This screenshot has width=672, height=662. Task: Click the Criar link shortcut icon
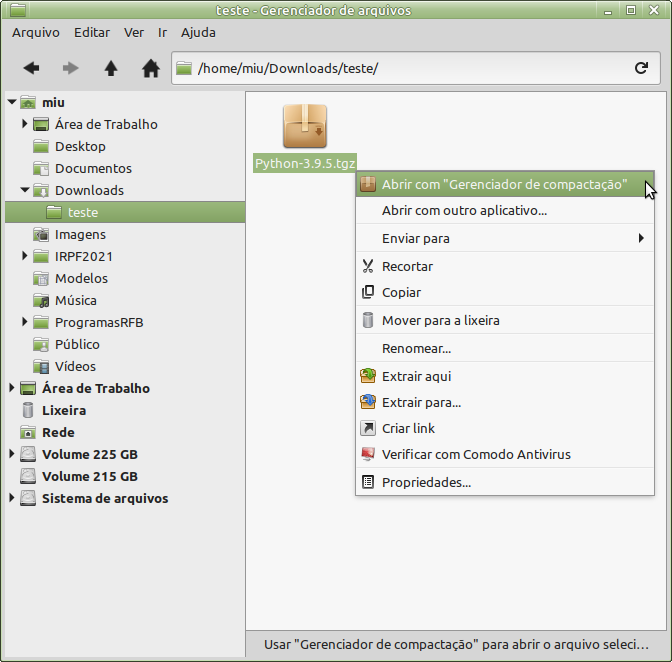pyautogui.click(x=368, y=428)
